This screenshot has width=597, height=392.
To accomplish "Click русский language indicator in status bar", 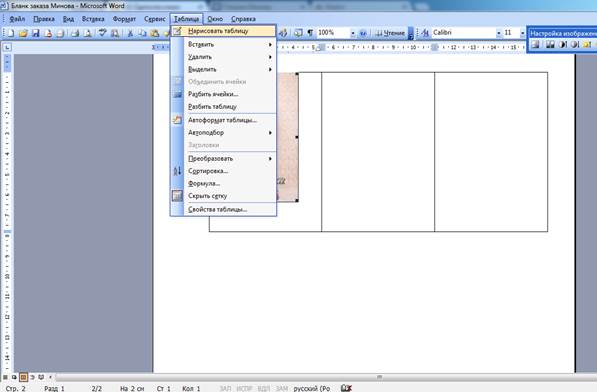I will pyautogui.click(x=312, y=389).
